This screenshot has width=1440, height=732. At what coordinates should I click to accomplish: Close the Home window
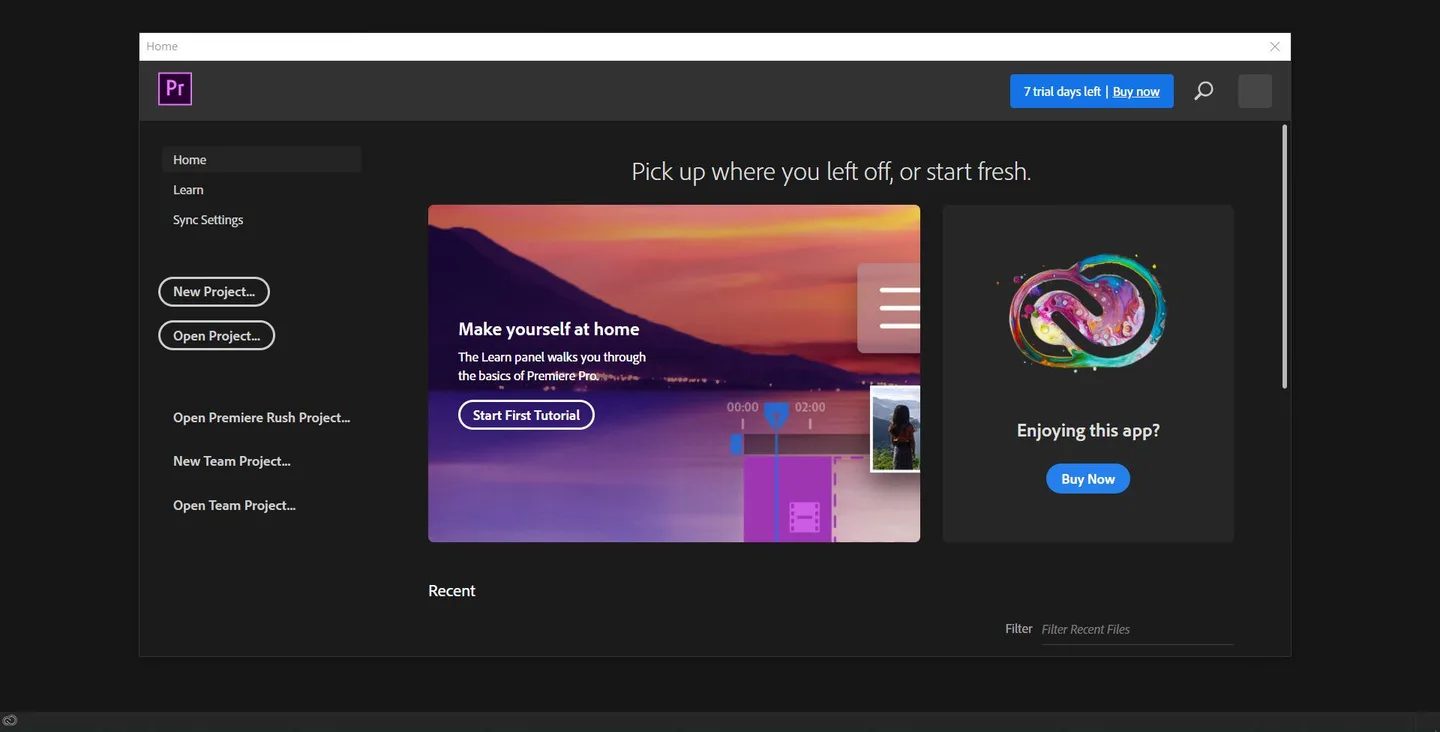[1274, 47]
